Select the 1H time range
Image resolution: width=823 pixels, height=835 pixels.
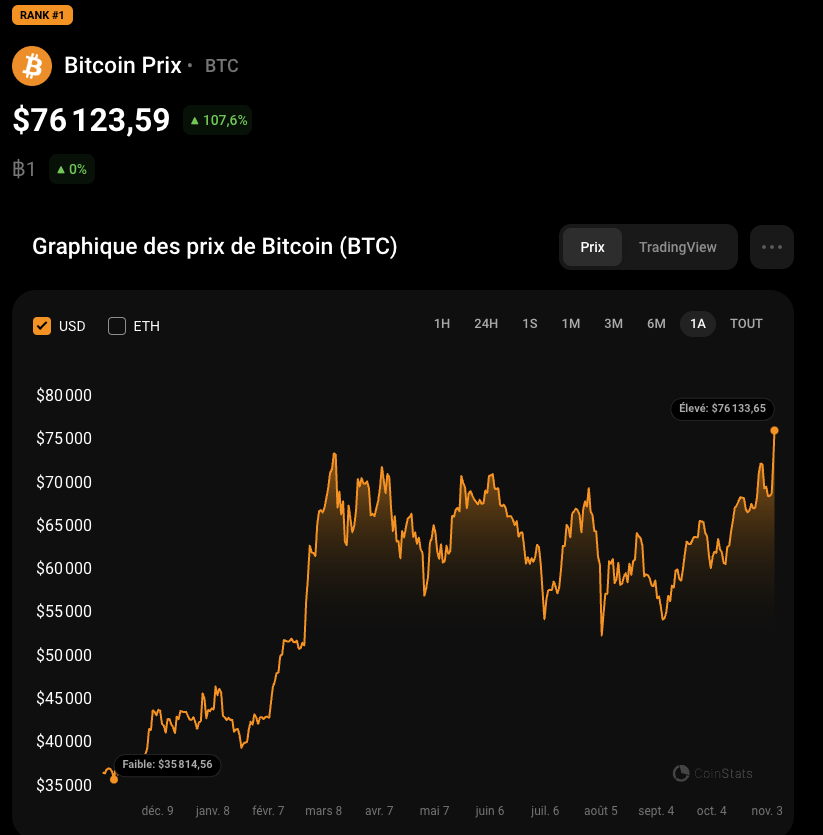coord(442,323)
